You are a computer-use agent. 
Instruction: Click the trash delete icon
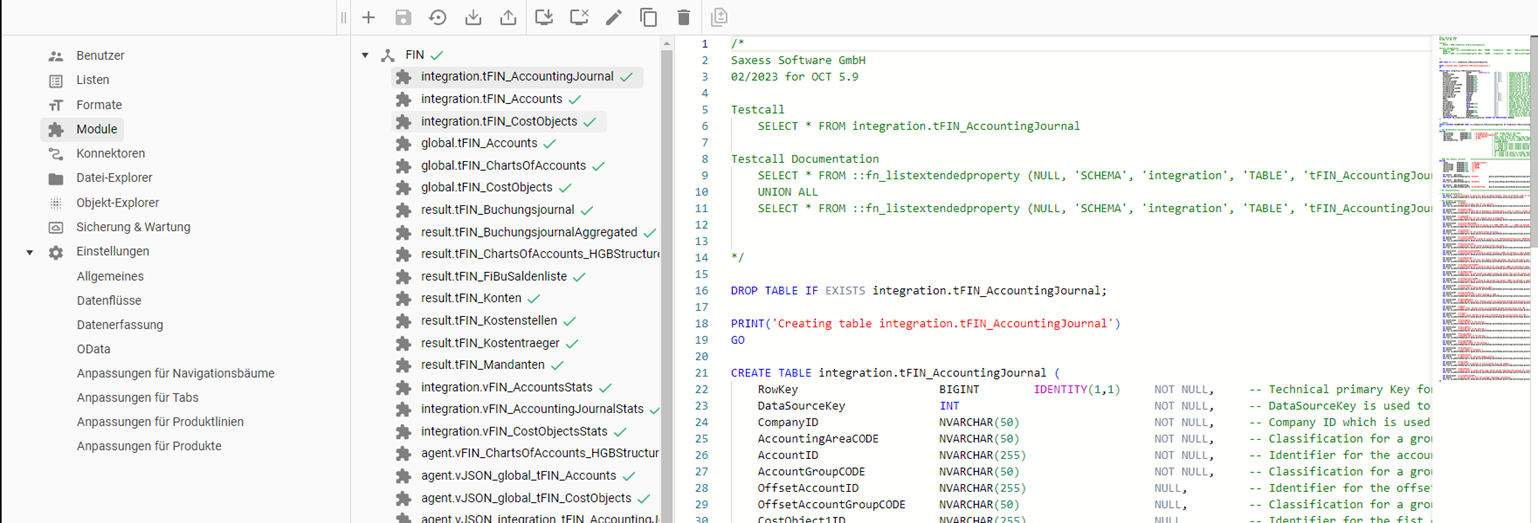[684, 17]
